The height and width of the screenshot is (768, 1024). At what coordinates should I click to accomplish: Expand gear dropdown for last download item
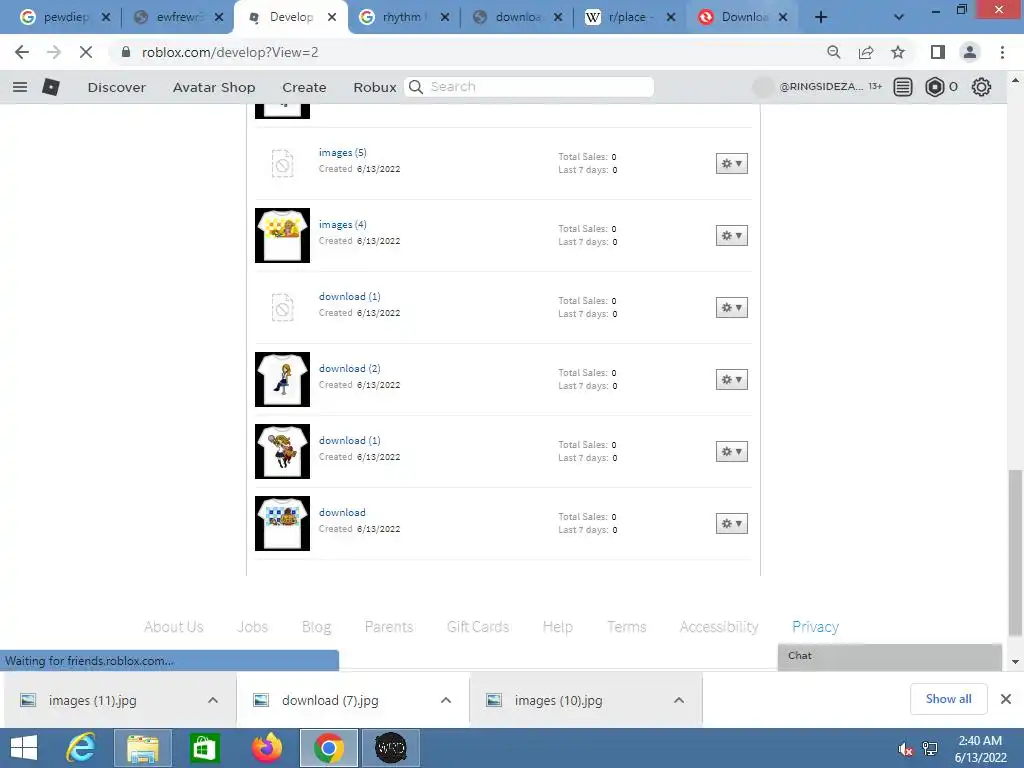[x=731, y=524]
